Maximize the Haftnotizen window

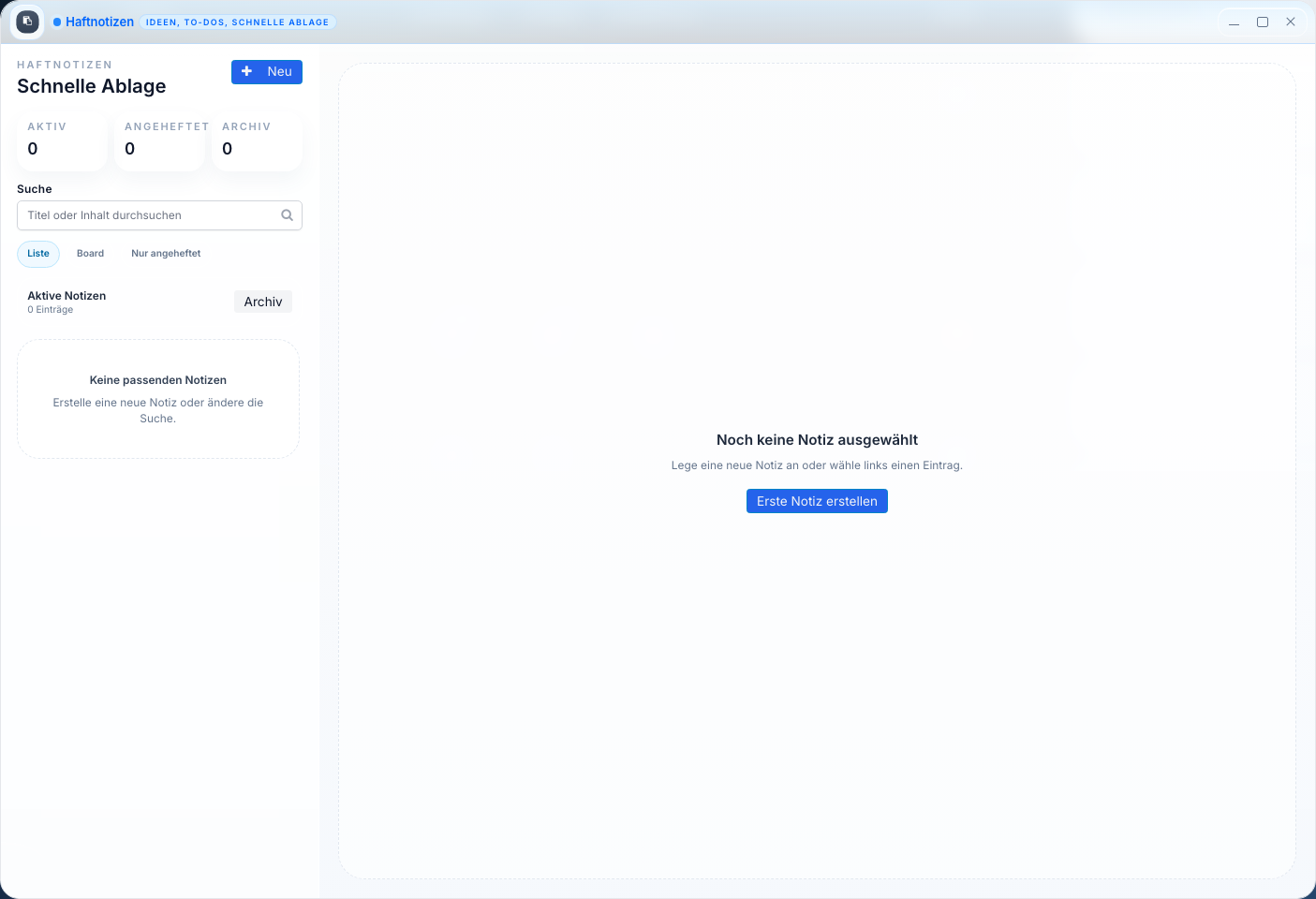tap(1262, 22)
